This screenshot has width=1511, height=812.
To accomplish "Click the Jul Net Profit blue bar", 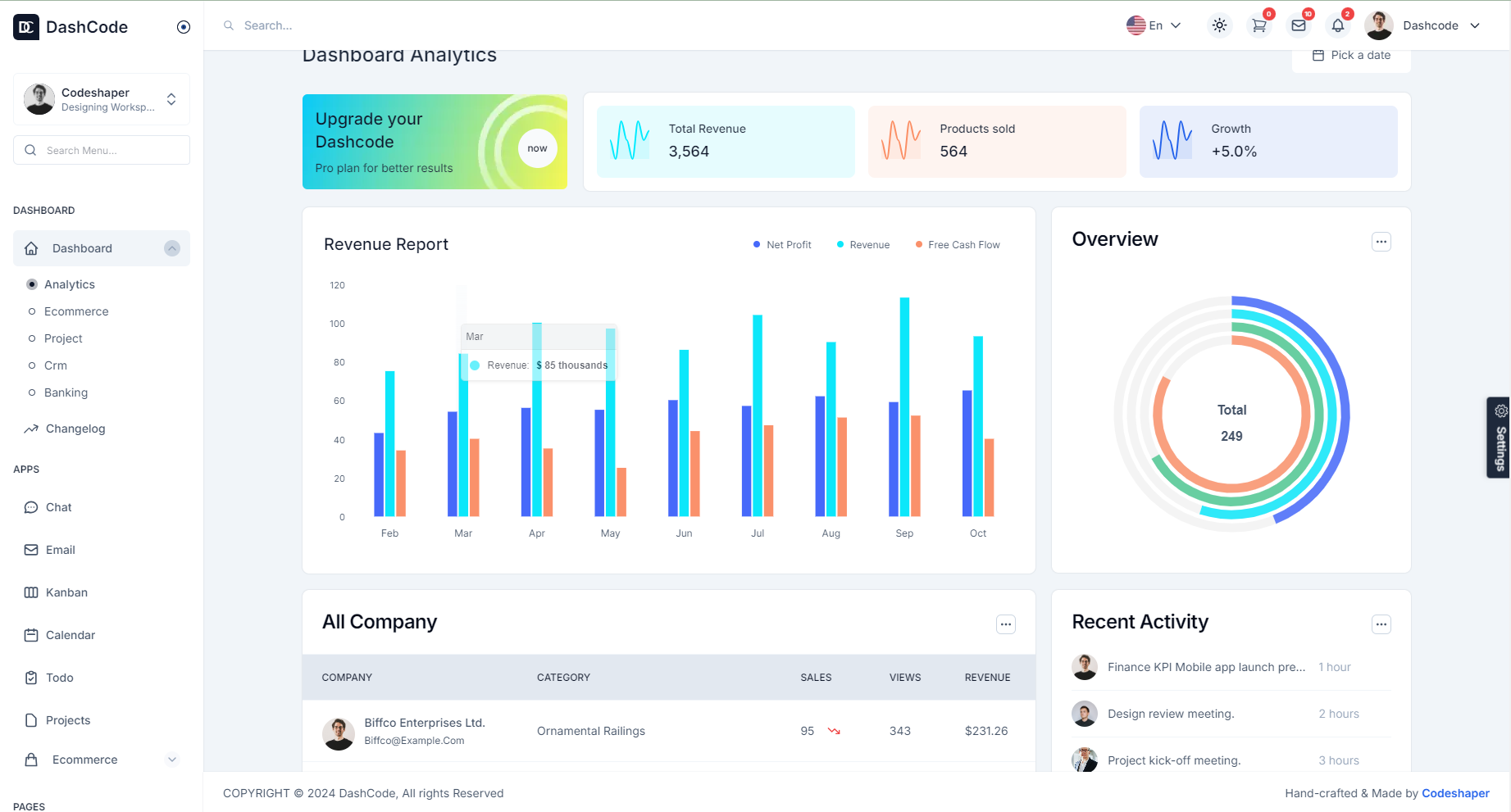I will 746,461.
